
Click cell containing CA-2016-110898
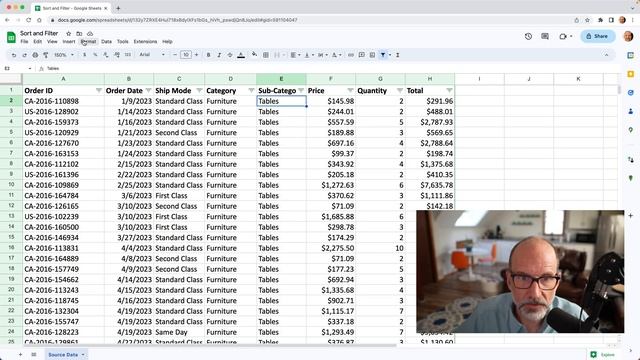coord(63,101)
